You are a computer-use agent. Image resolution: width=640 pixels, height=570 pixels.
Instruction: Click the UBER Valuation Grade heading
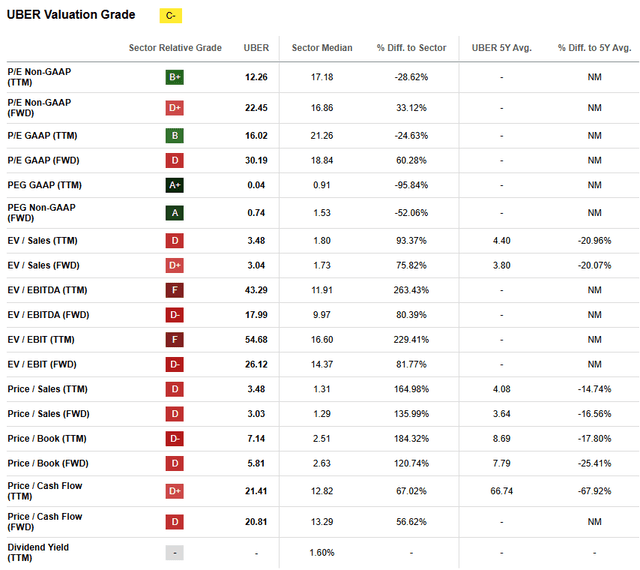tap(71, 15)
